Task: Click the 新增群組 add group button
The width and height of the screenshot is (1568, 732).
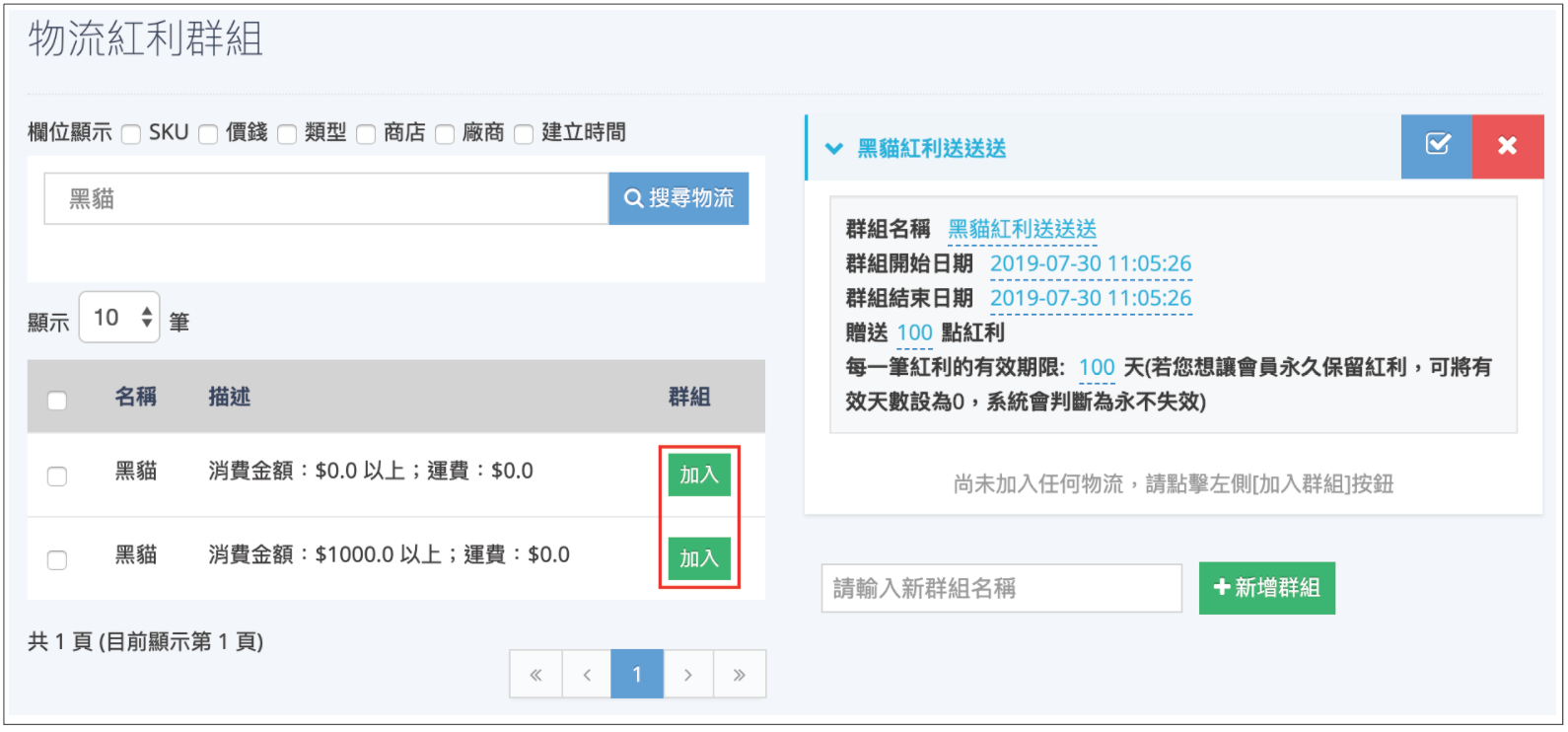Action: (1267, 588)
